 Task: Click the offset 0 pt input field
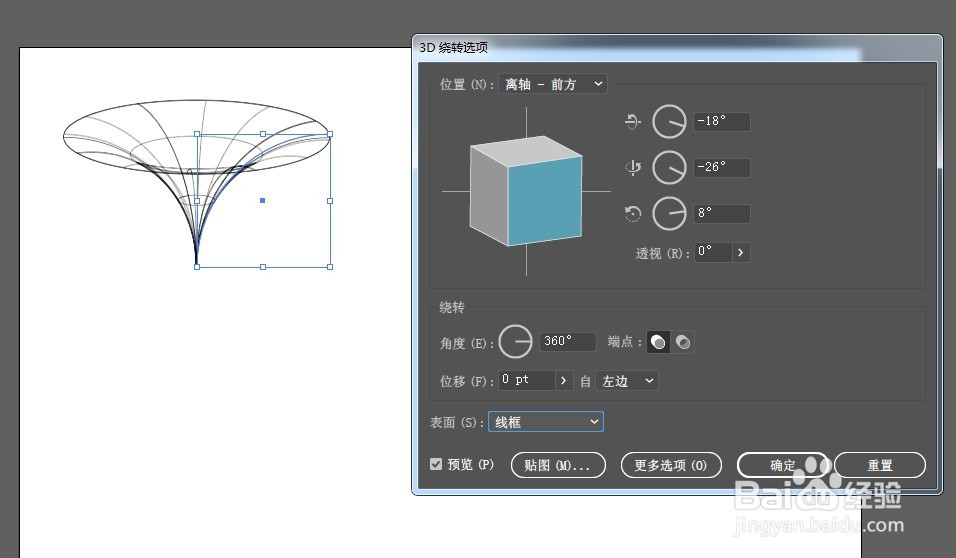click(527, 381)
